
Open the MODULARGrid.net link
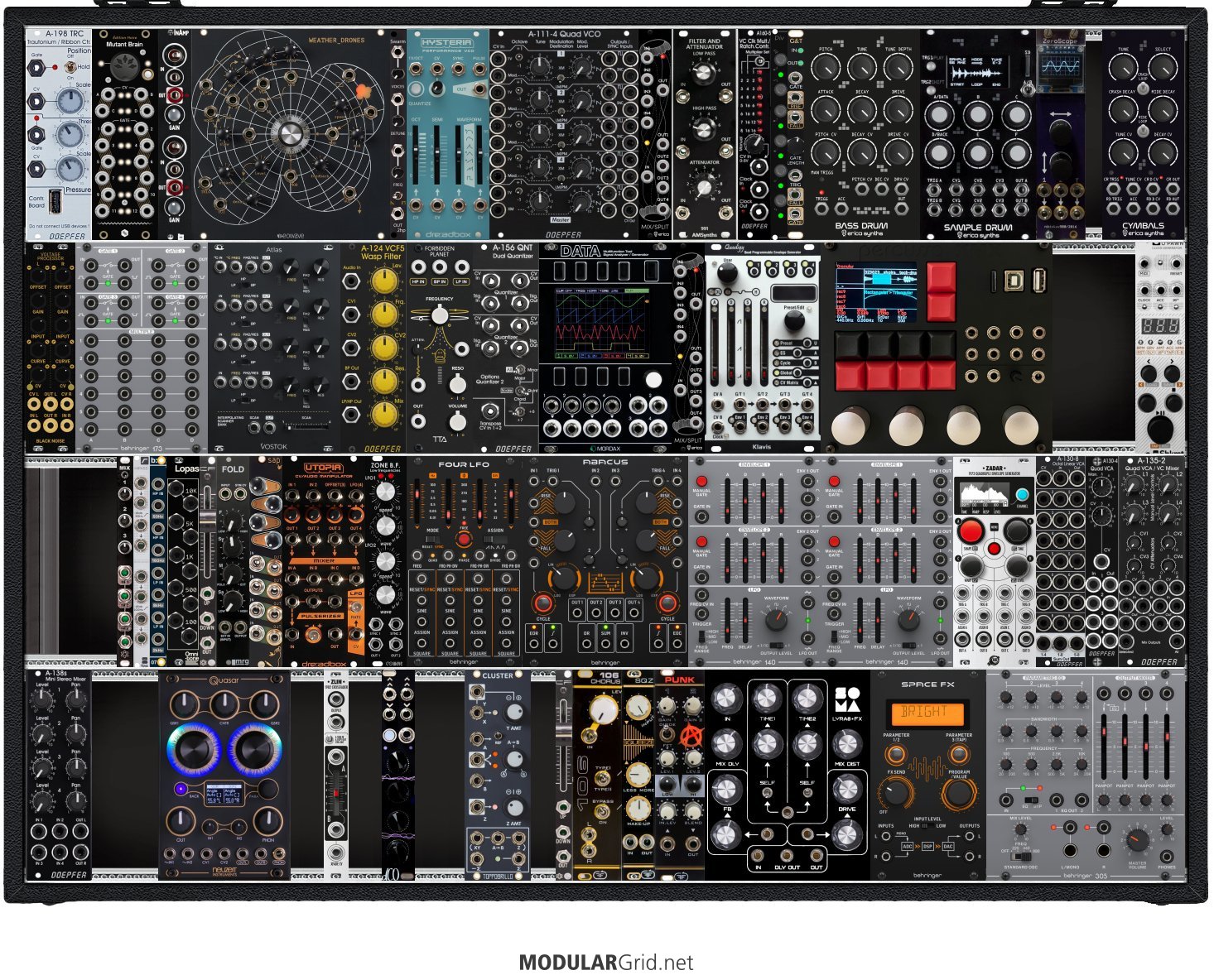pos(606,963)
